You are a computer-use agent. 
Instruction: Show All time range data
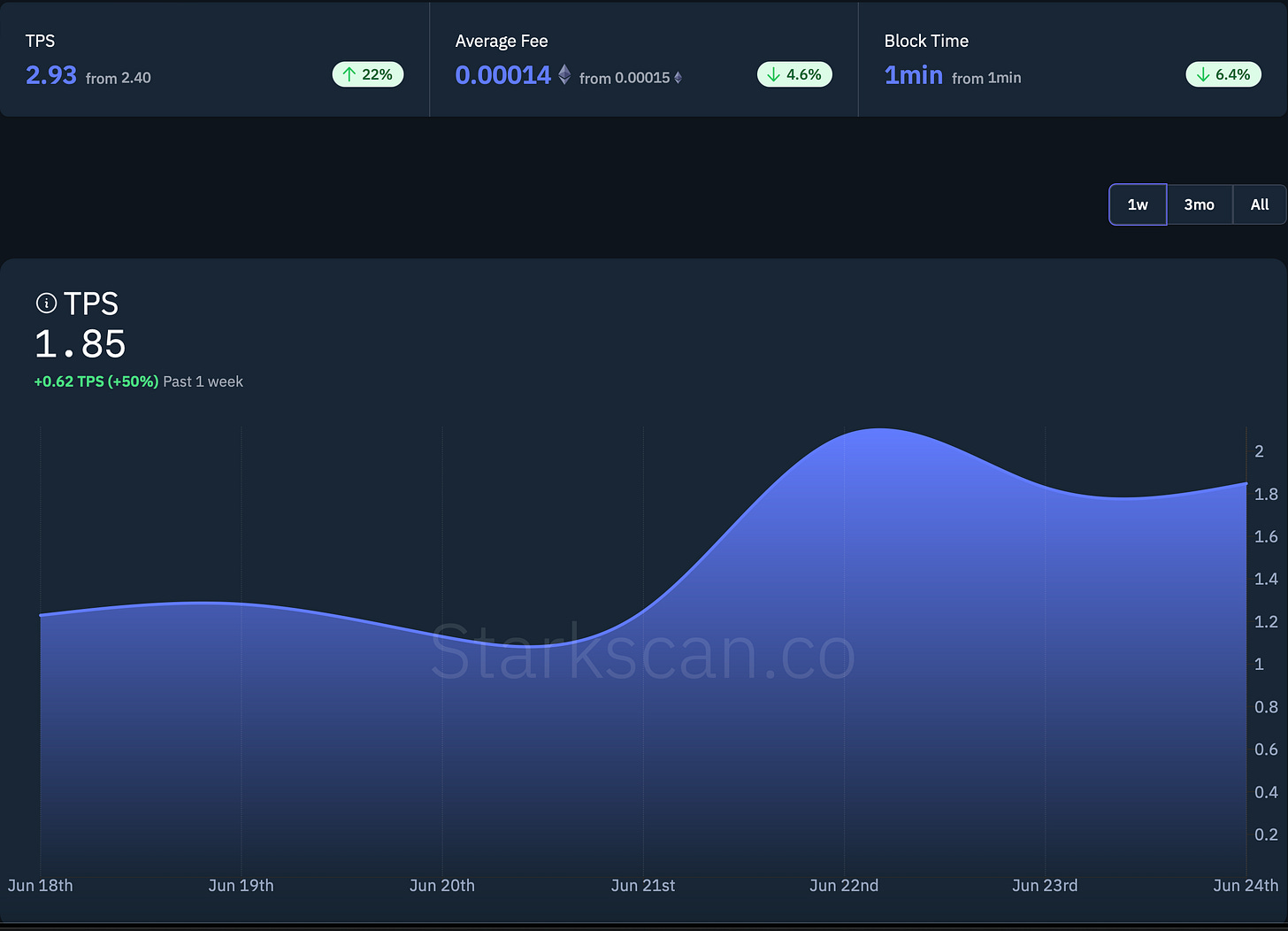point(1260,204)
